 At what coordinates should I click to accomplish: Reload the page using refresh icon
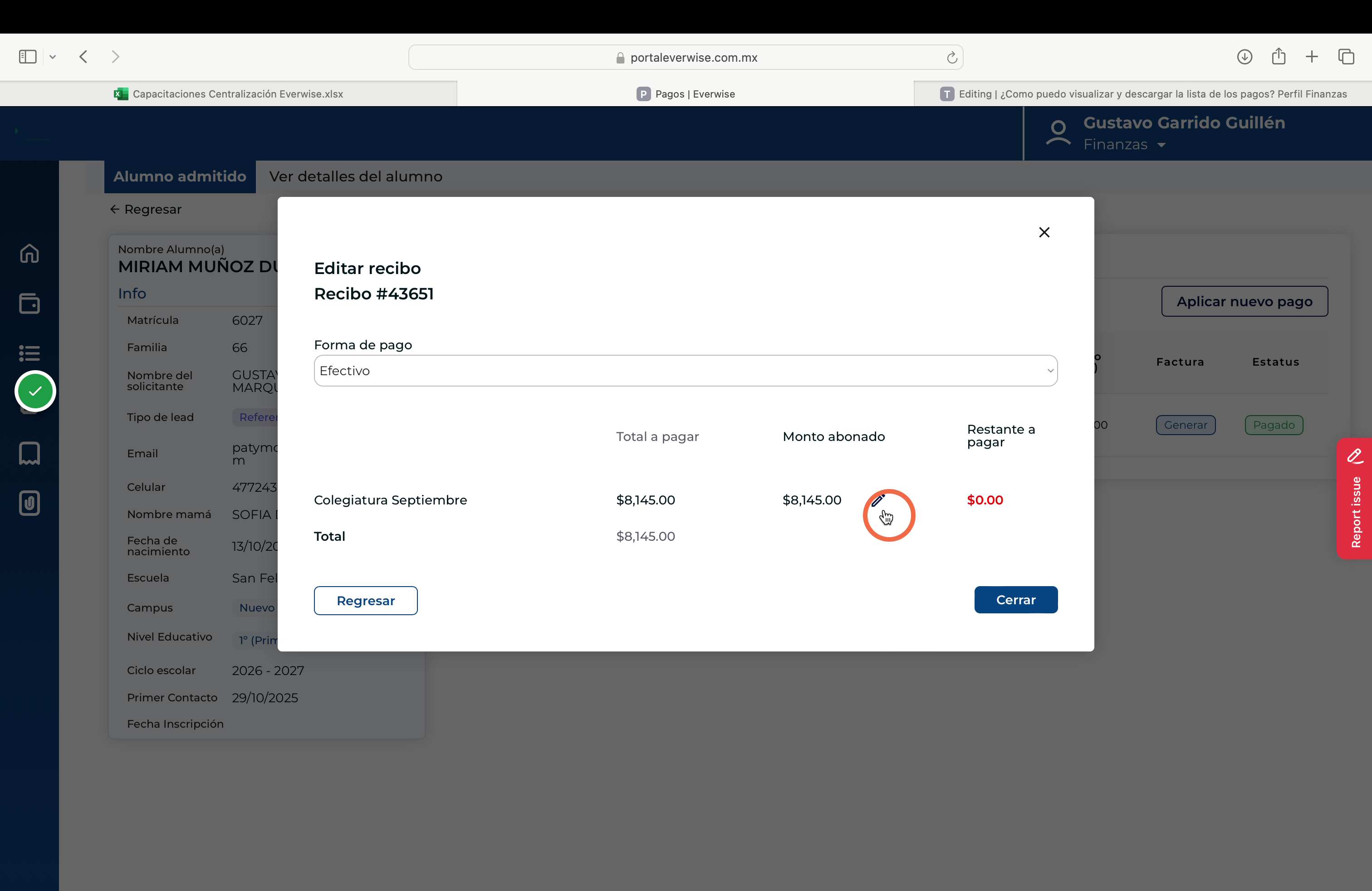coord(952,58)
